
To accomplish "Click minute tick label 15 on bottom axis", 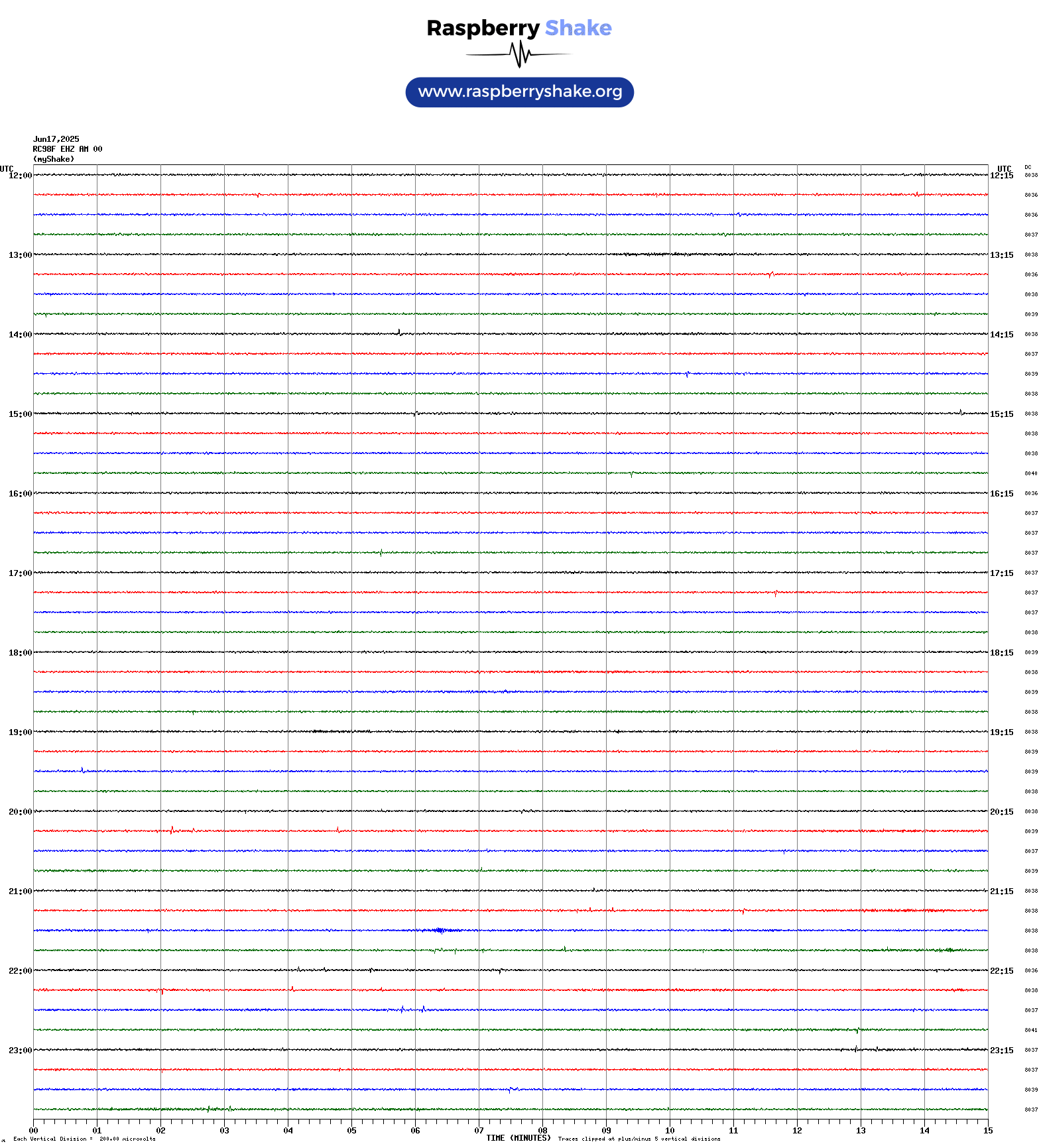I will pos(988,1131).
